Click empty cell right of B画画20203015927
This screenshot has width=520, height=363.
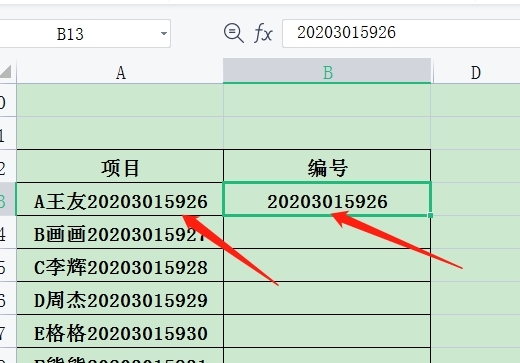pos(327,232)
